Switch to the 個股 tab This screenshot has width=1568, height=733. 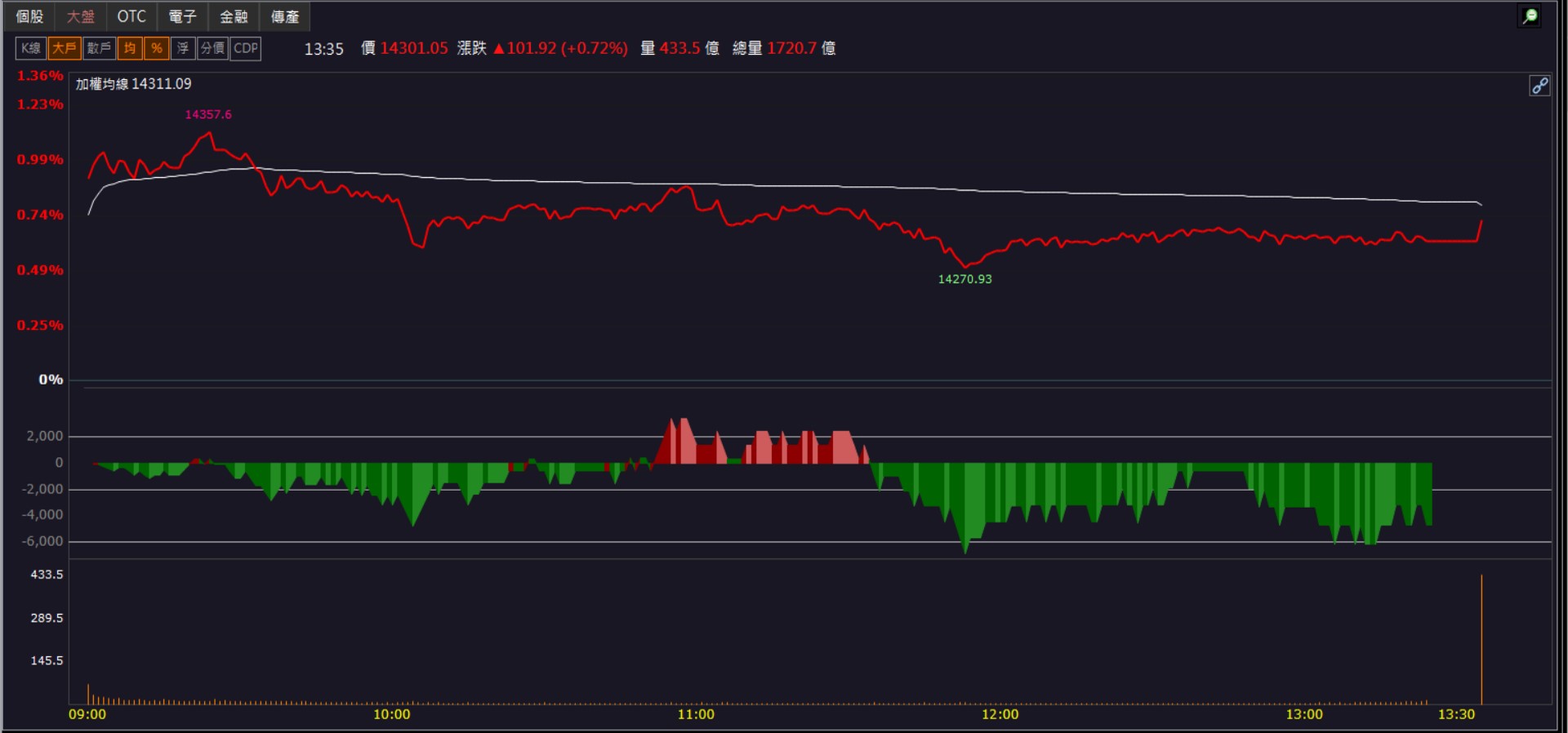pos(29,16)
